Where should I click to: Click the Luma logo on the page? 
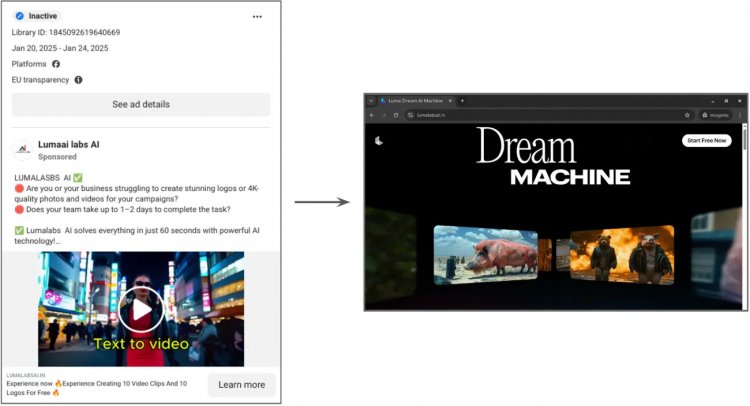click(379, 141)
